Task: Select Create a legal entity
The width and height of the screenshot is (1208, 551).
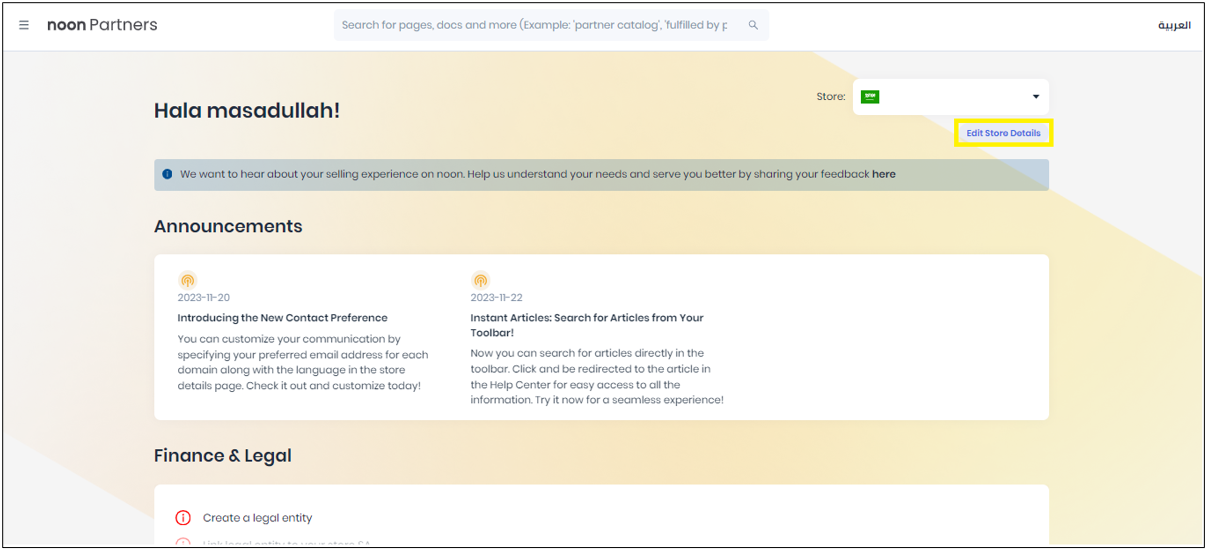Action: (x=257, y=518)
